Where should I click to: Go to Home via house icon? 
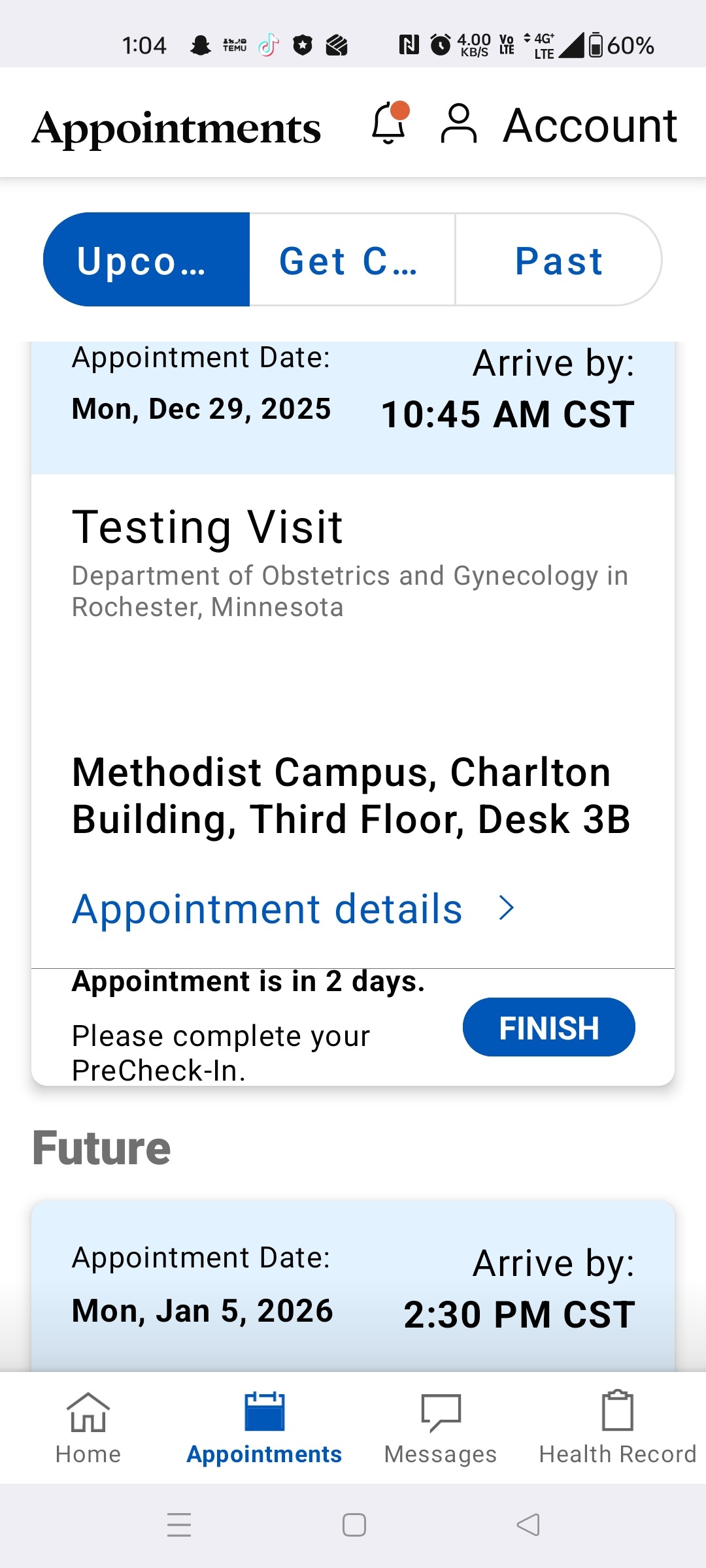click(88, 1411)
